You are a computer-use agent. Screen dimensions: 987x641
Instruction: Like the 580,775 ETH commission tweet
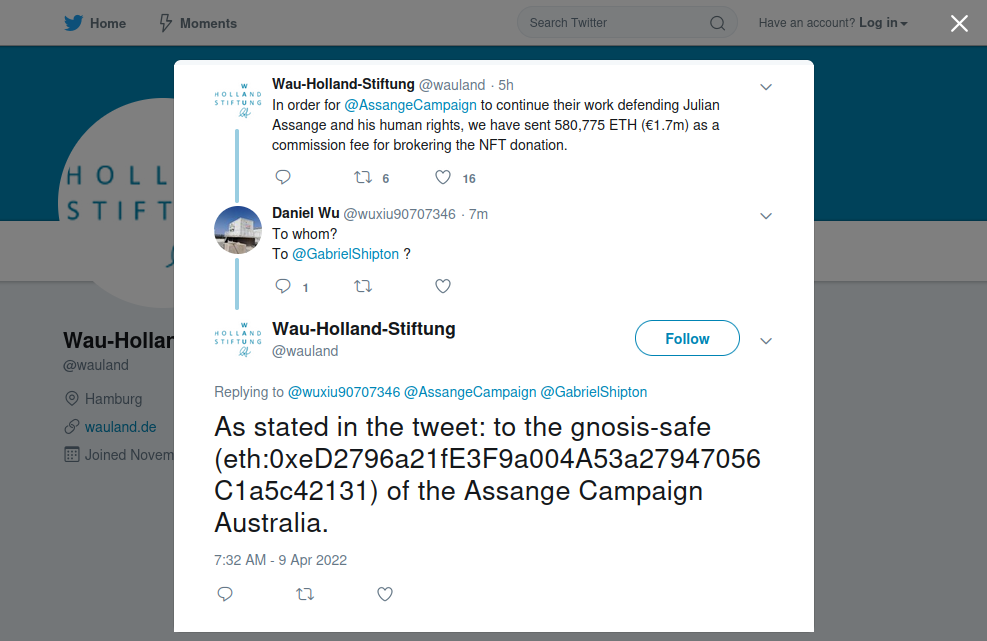(x=443, y=177)
